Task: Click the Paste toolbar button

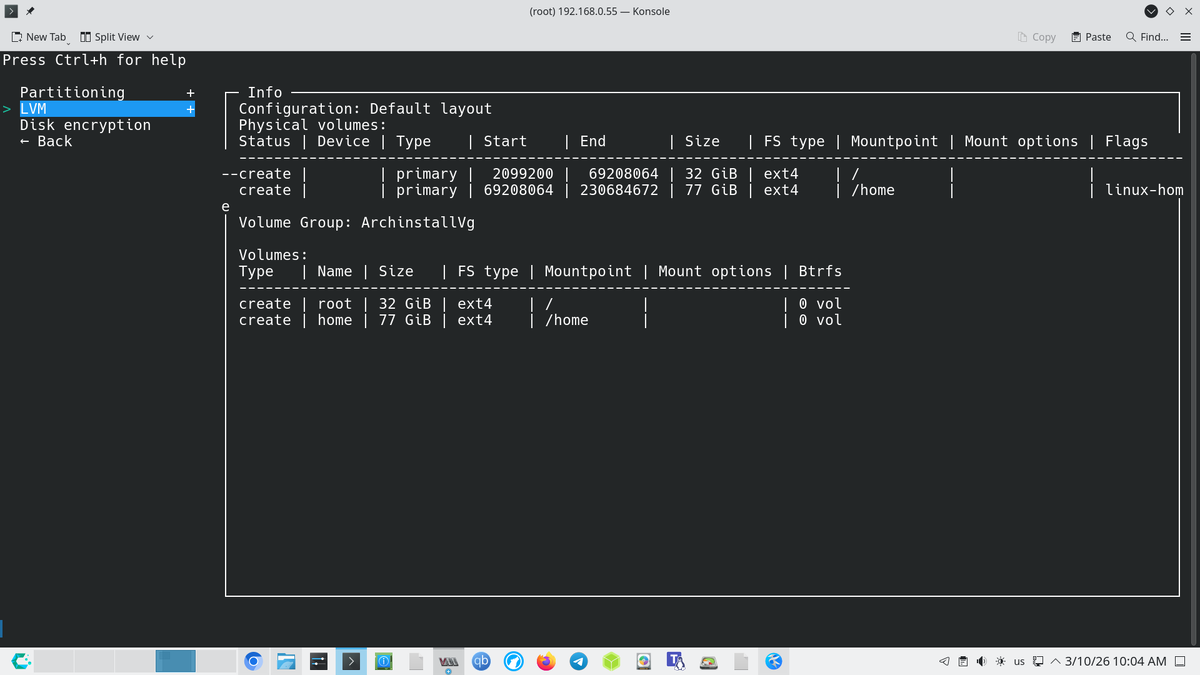Action: (1090, 36)
